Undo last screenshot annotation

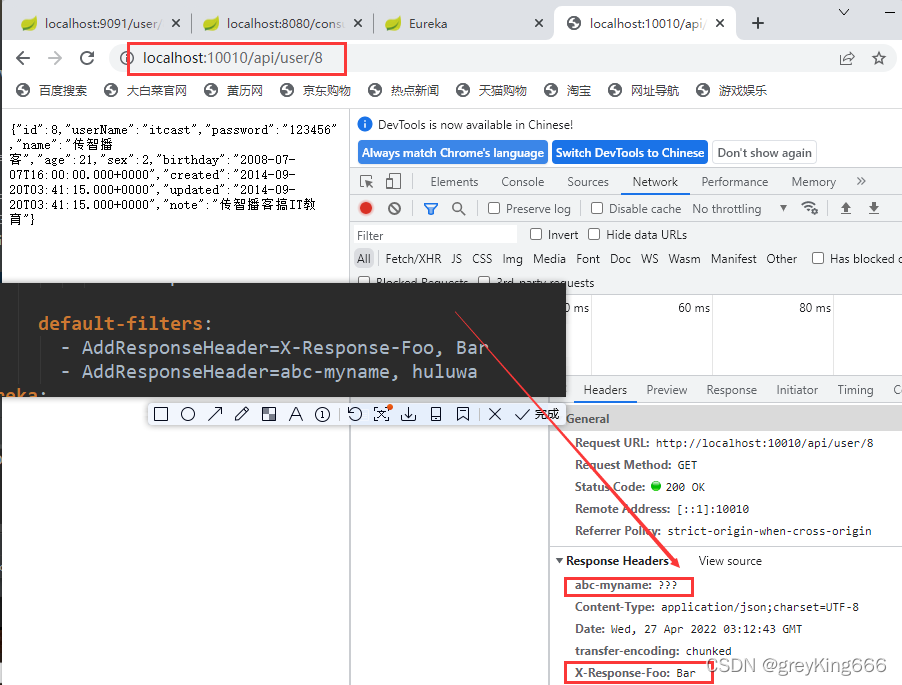click(355, 414)
